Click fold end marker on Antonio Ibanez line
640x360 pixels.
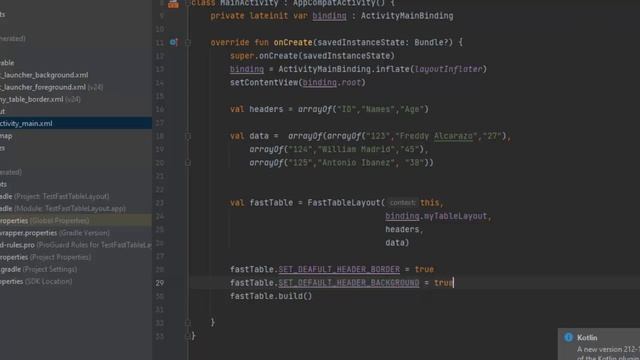click(188, 163)
